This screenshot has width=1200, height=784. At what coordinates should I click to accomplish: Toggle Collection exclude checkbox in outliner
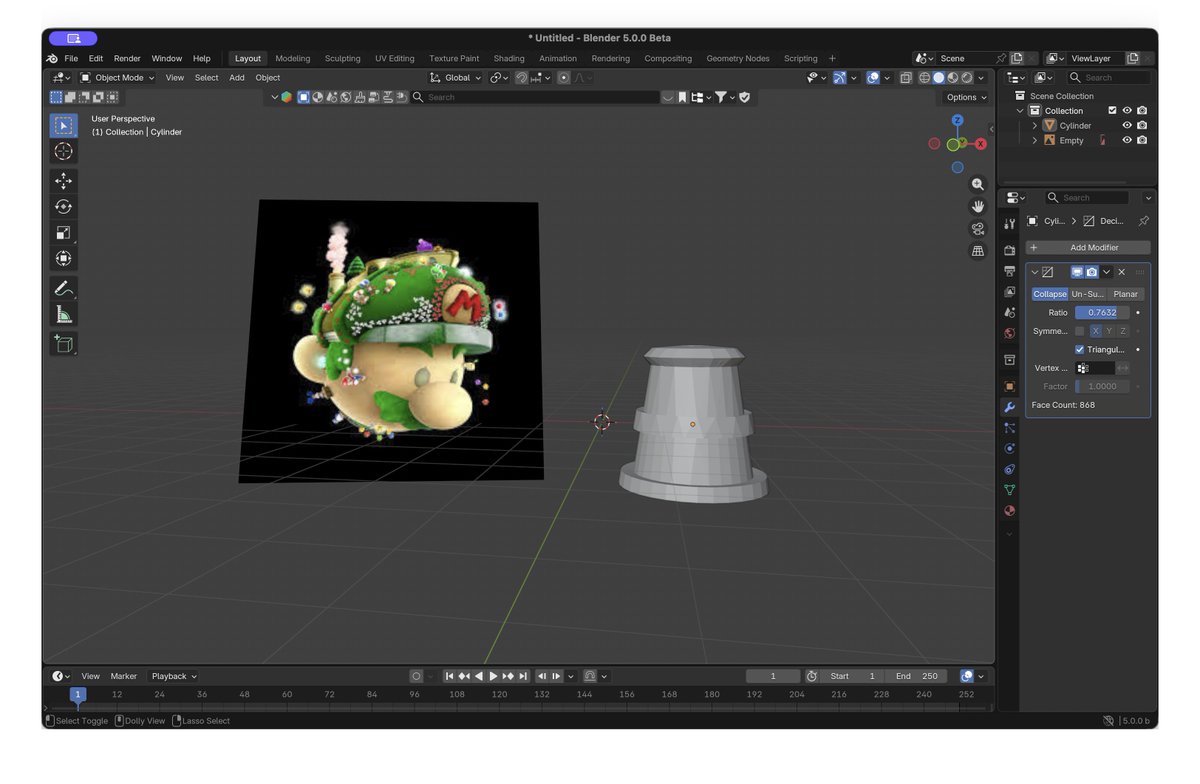(x=1112, y=111)
